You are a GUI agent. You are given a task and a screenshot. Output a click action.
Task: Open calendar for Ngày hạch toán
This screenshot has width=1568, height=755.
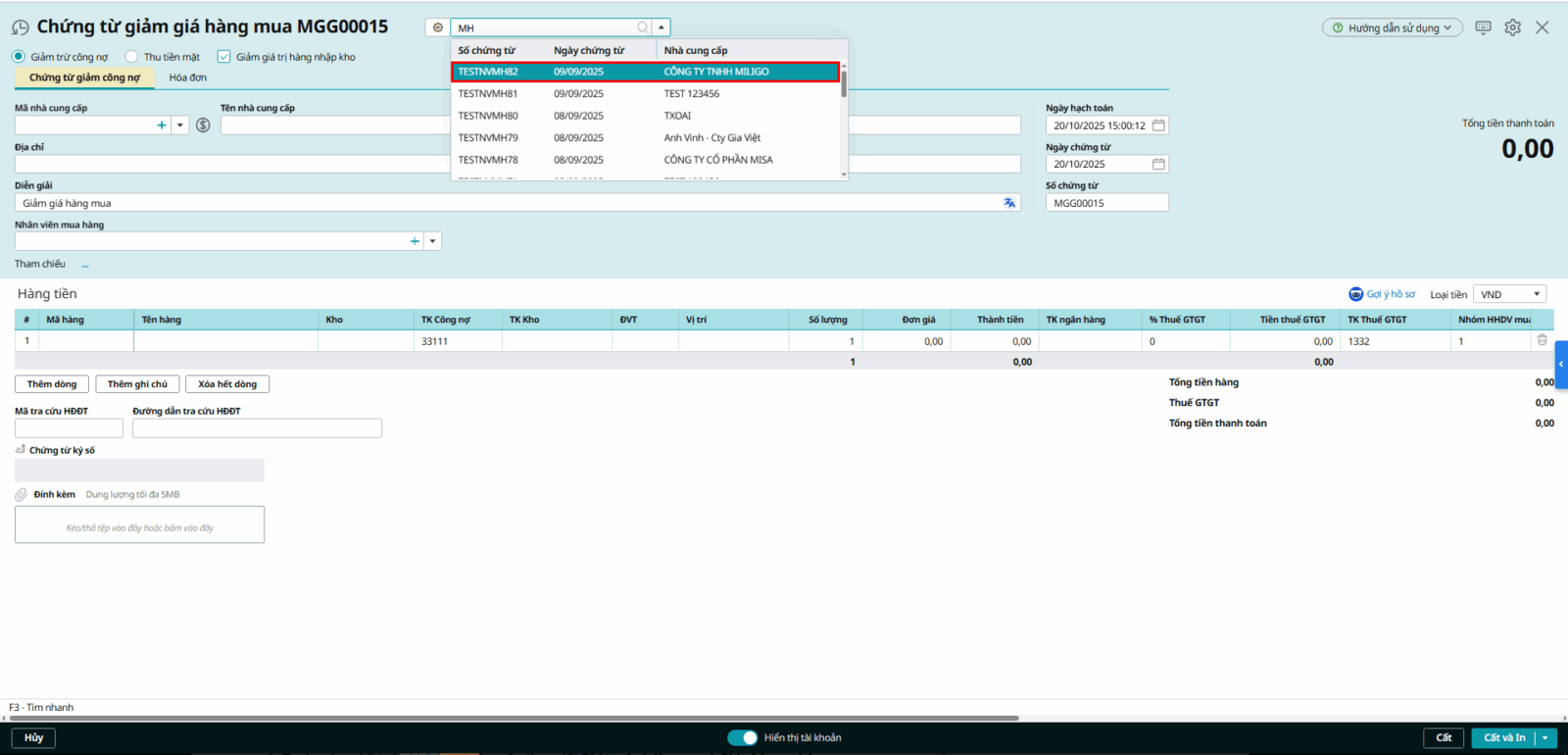click(x=1158, y=126)
